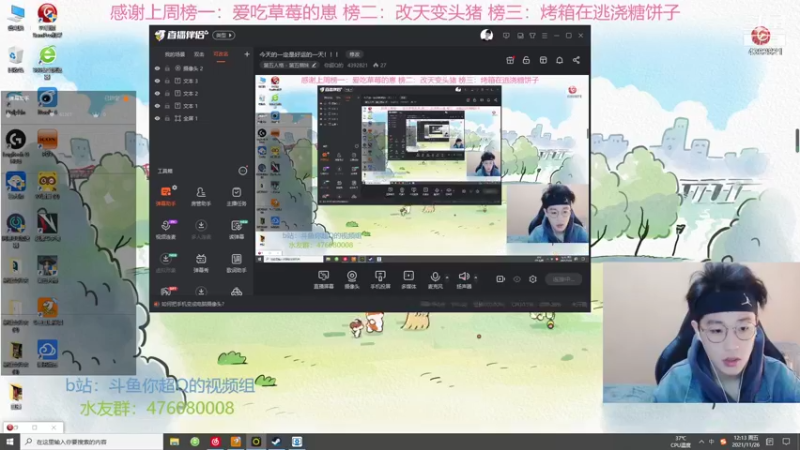This screenshot has height=450, width=800.
Task: Expand hidden system tray icons chevron
Action: pos(702,441)
